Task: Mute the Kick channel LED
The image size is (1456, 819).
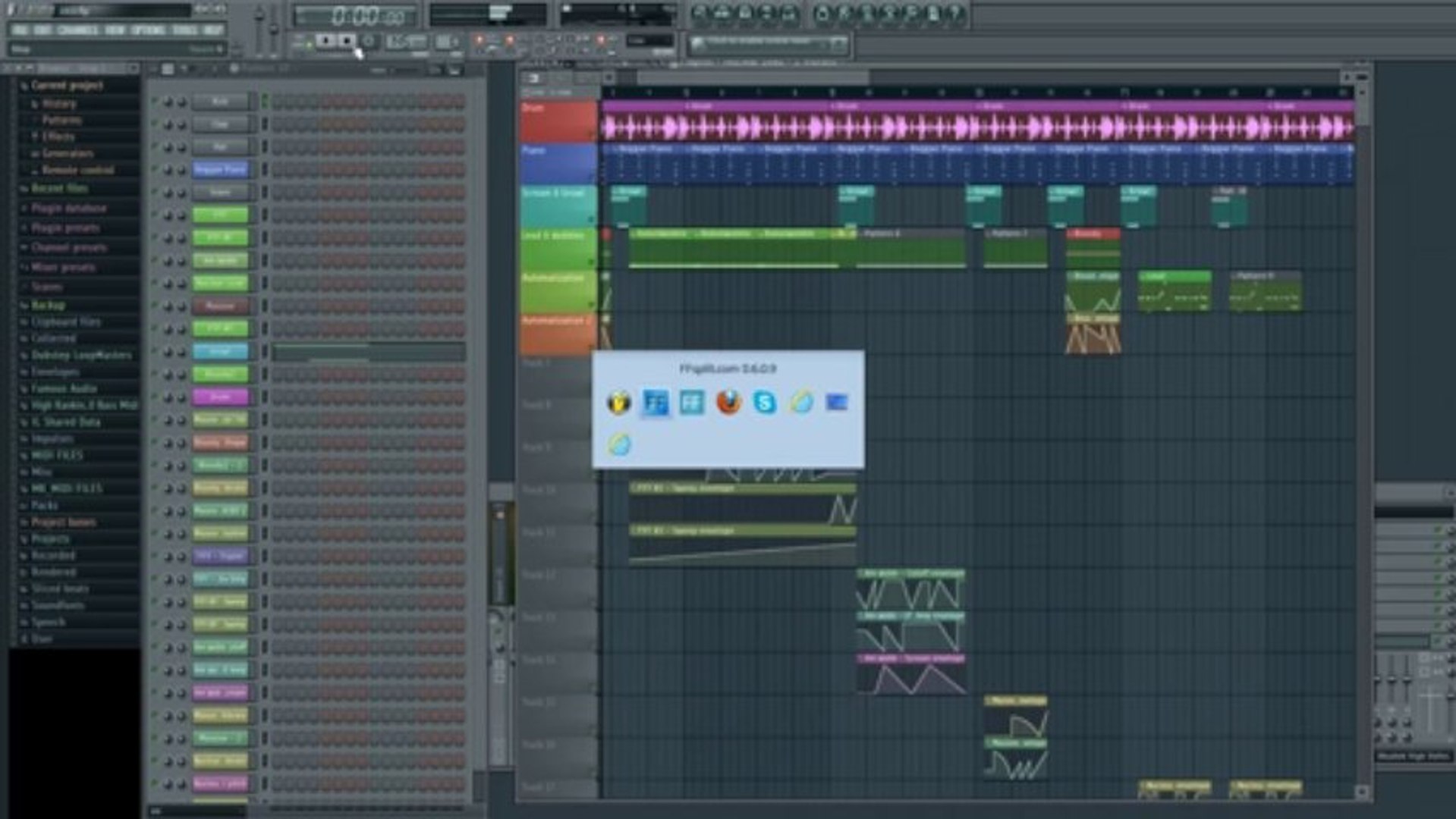Action: click(155, 102)
